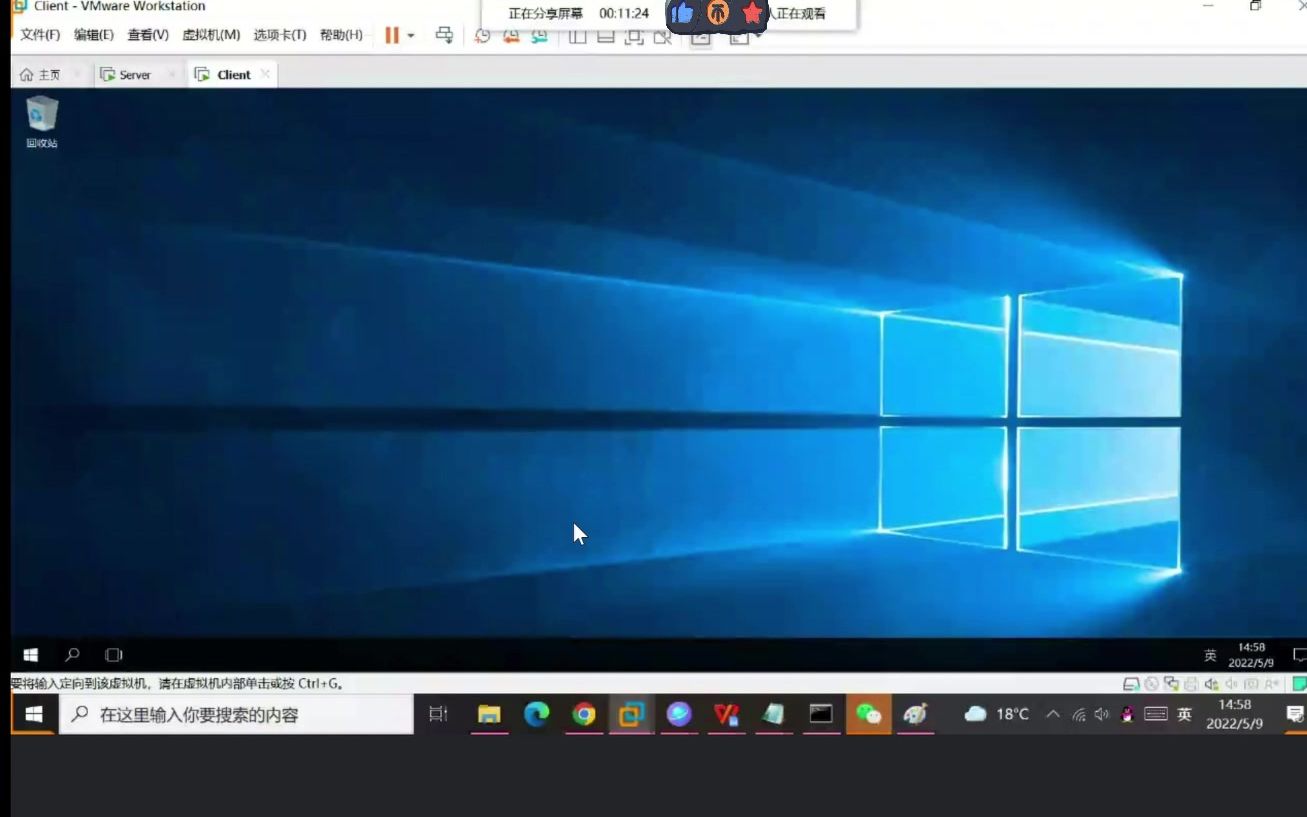Open the 虚拟机(M) menu
Screen dimensions: 1307x817
[x=211, y=35]
